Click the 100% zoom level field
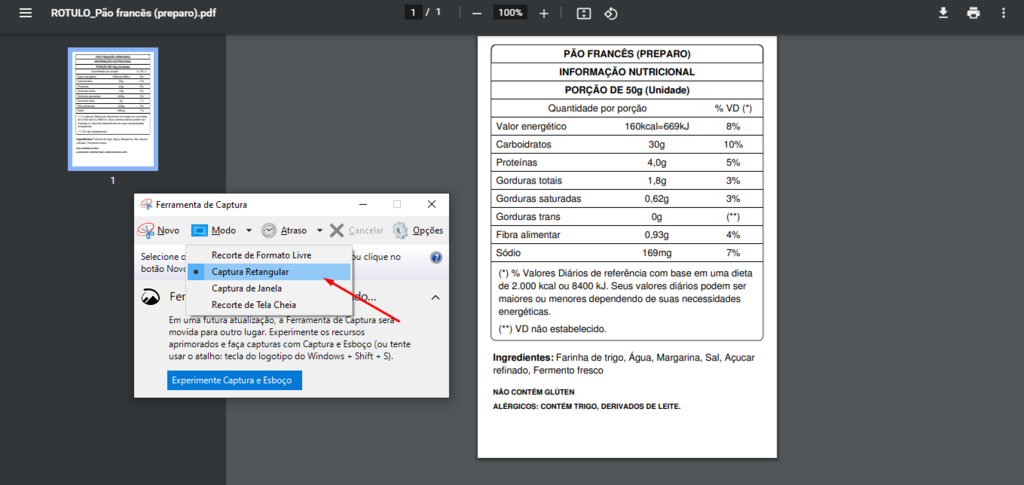This screenshot has width=1024, height=485. 510,12
